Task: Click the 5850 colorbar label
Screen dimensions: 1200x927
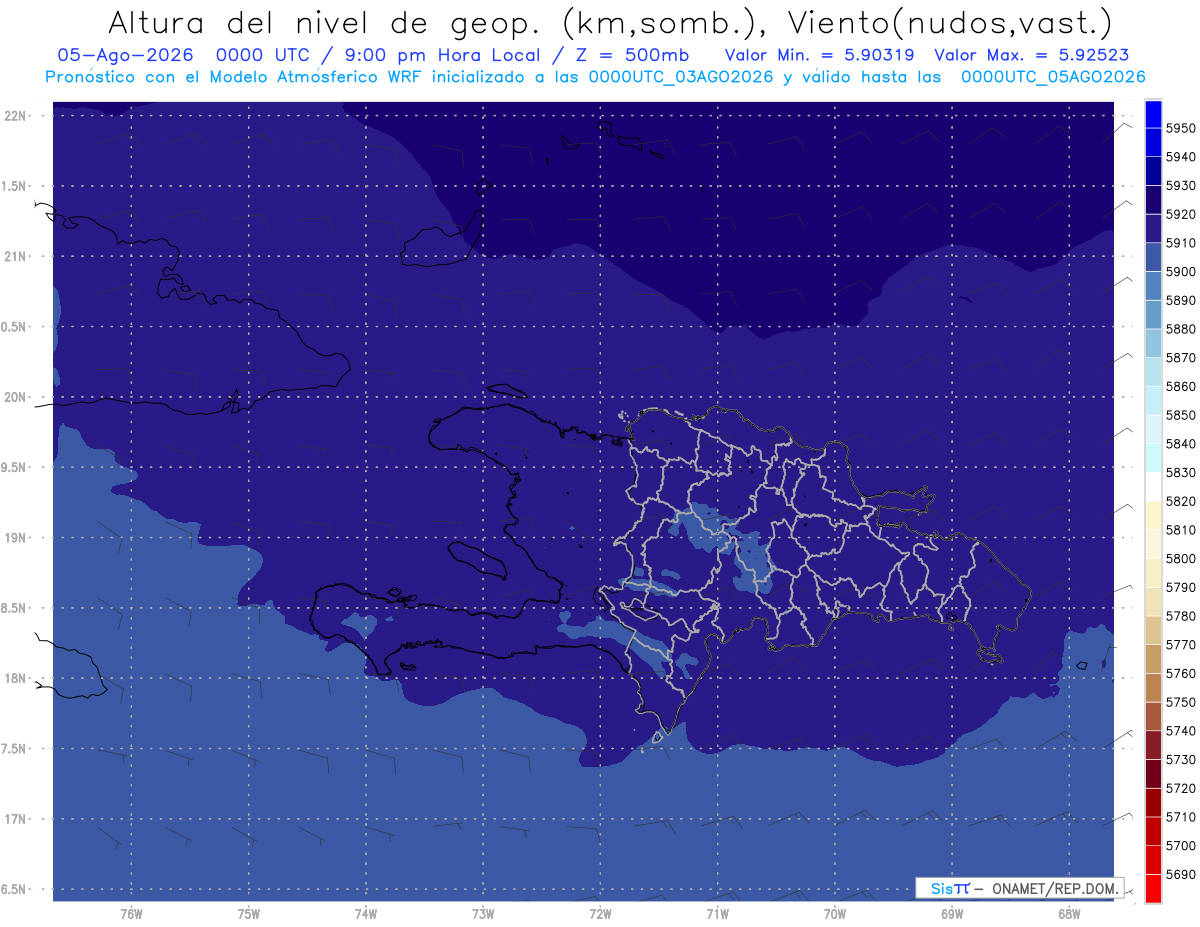Action: tap(1181, 415)
